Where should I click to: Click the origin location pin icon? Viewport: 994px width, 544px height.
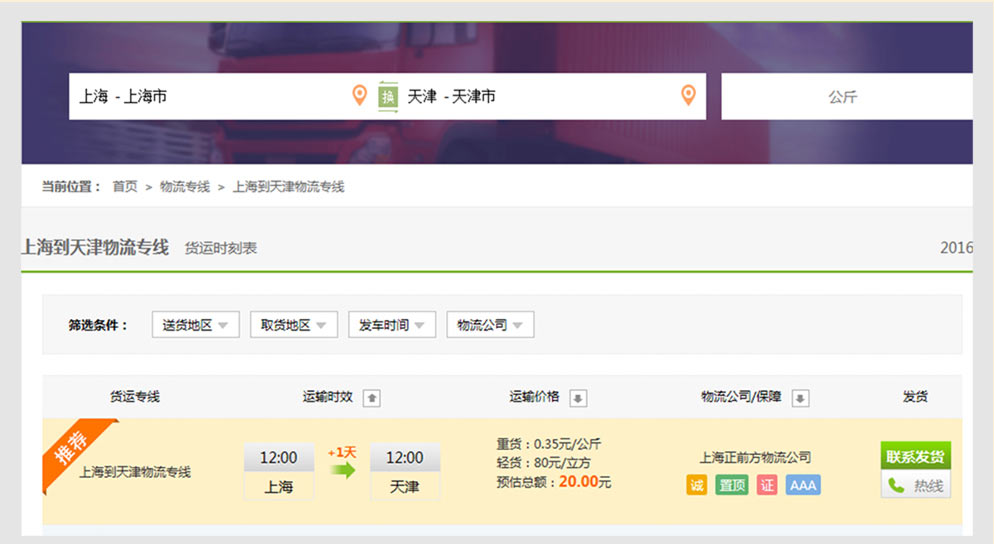click(x=359, y=96)
